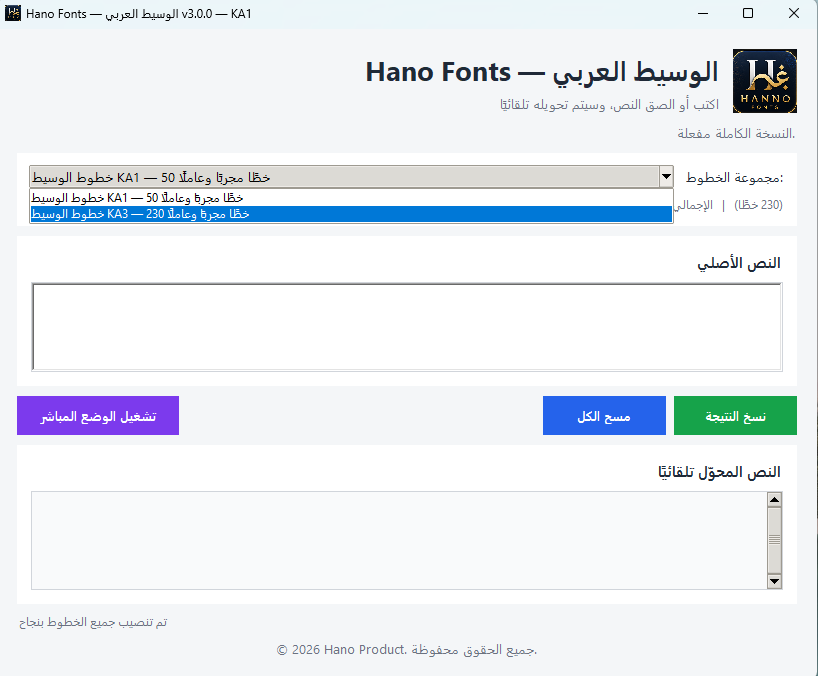This screenshot has height=676, width=818.
Task: Click the © 2026 Hano Product footer text
Action: point(407,650)
